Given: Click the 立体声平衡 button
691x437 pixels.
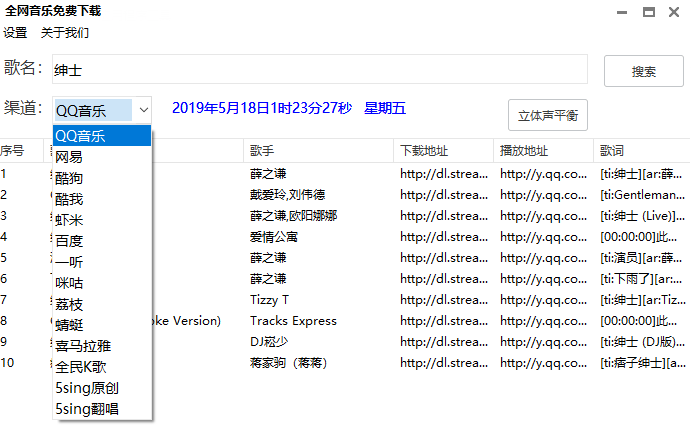Looking at the screenshot, I should click(548, 115).
